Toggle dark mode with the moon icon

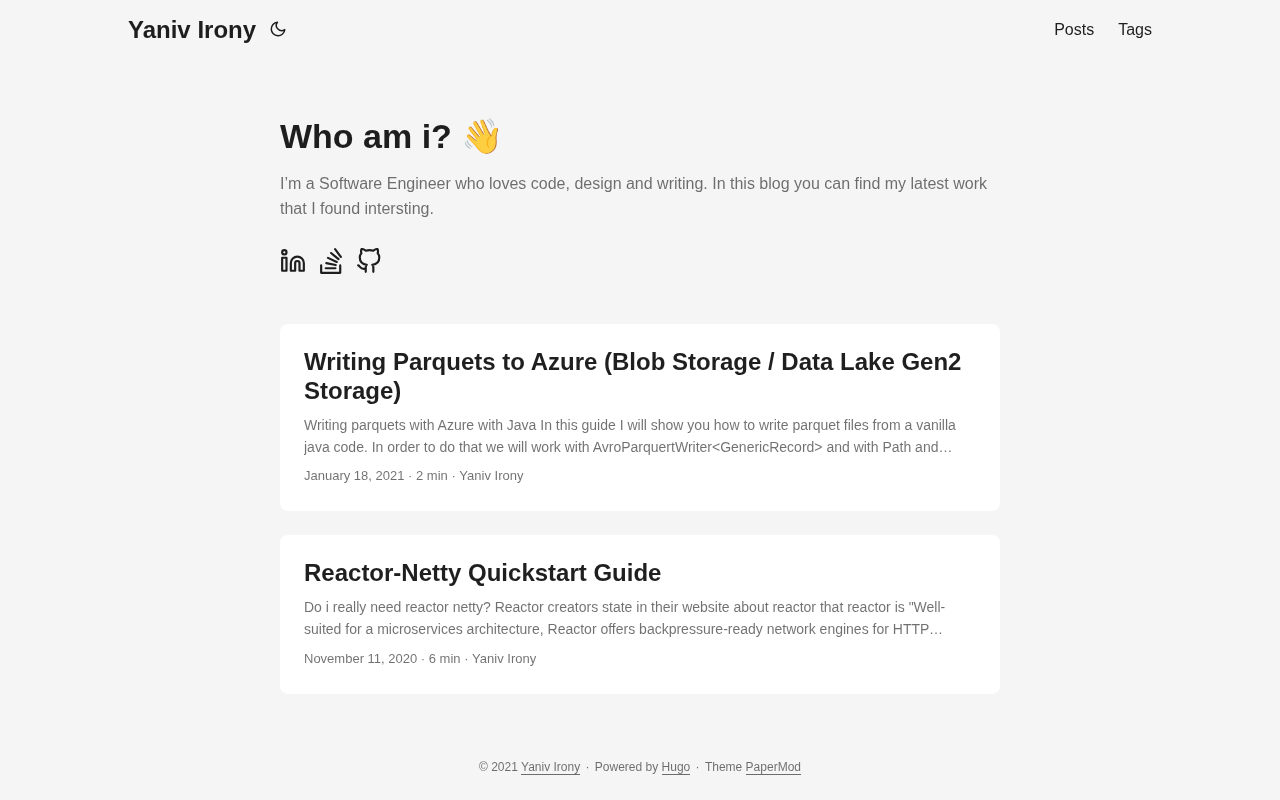278,30
